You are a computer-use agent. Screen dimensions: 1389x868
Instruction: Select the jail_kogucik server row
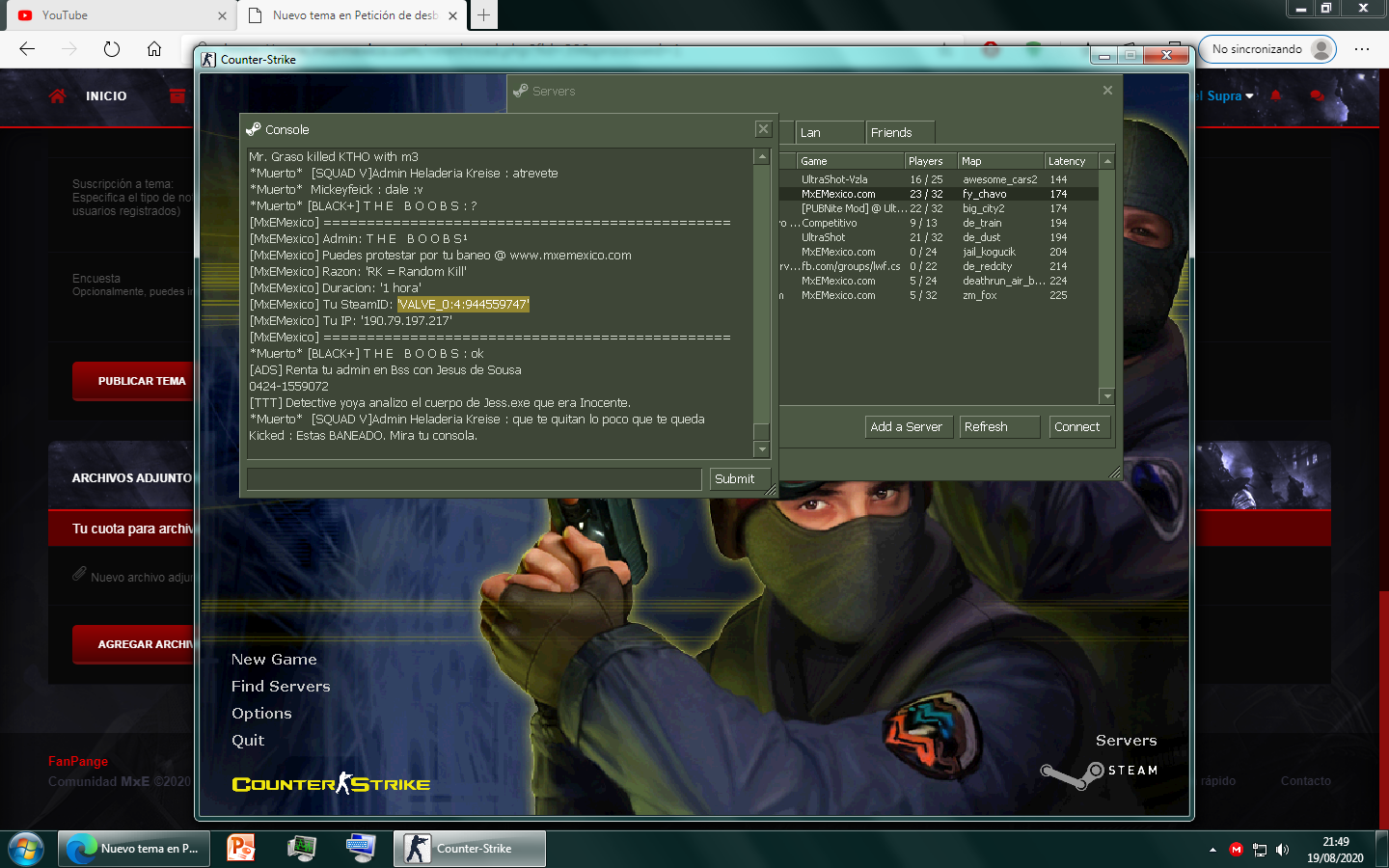pyautogui.click(x=938, y=252)
